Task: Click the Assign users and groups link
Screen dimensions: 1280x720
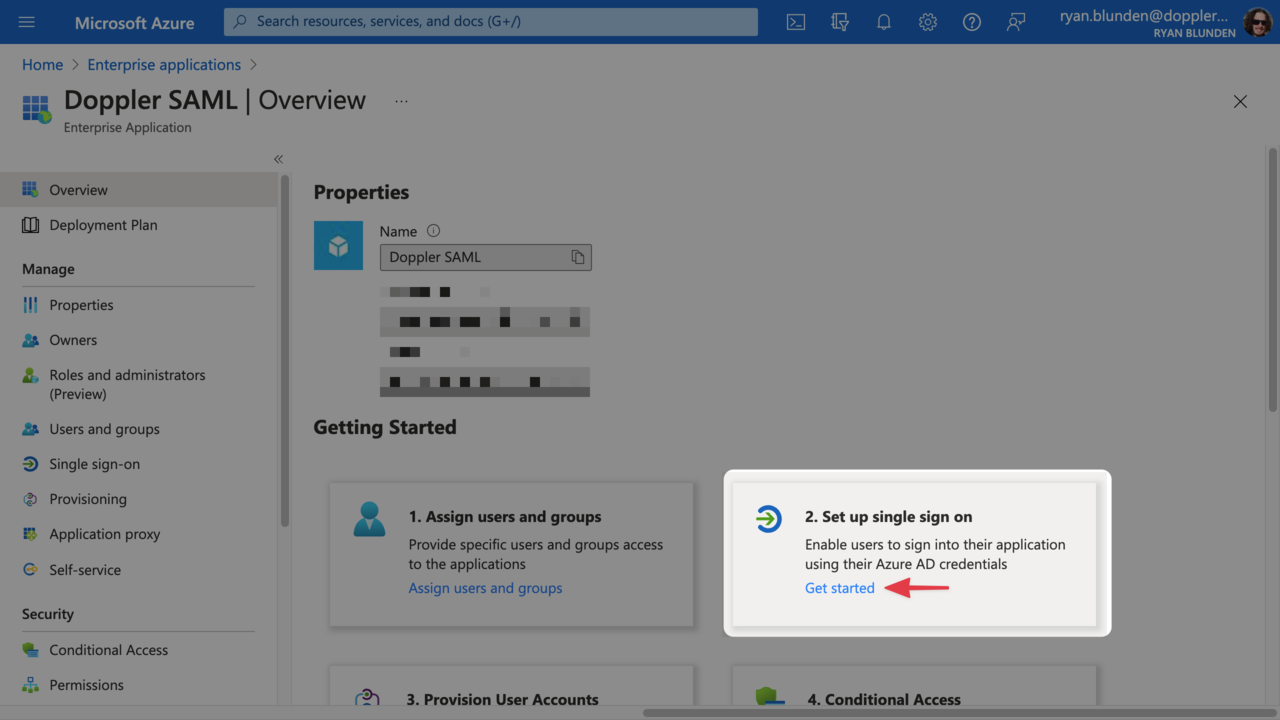Action: pyautogui.click(x=485, y=588)
